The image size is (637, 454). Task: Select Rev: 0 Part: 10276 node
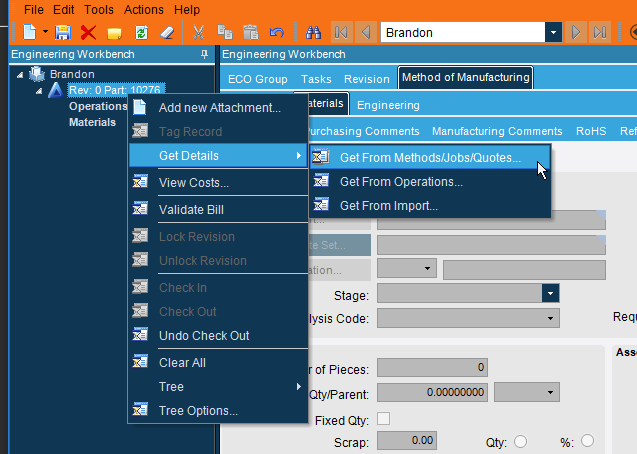click(115, 90)
